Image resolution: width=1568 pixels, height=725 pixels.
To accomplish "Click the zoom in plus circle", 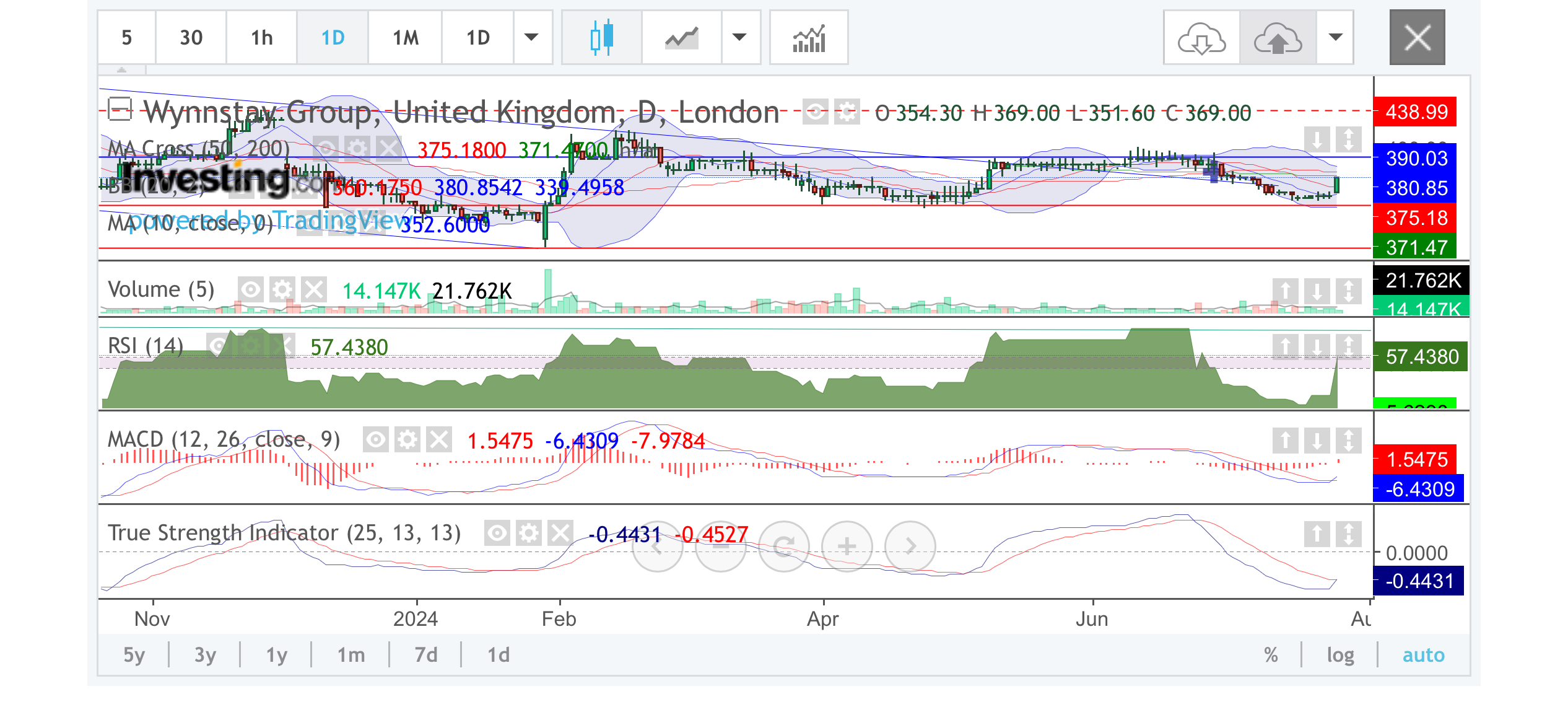I will click(x=847, y=546).
